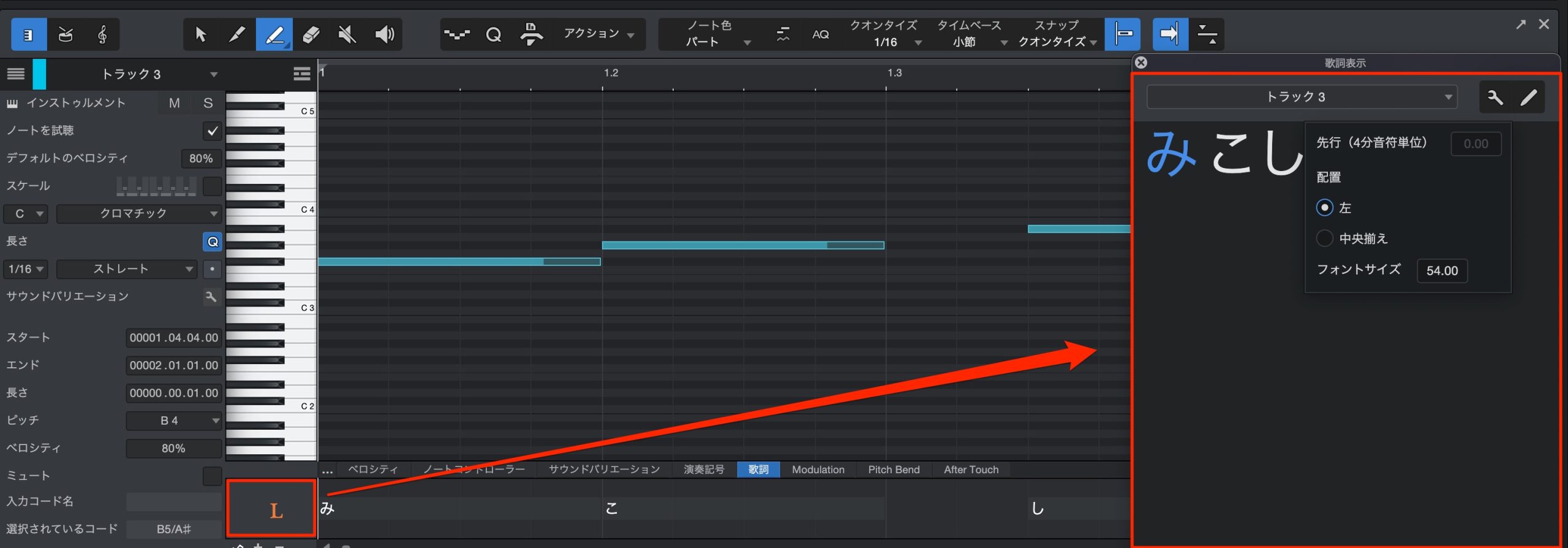The width and height of the screenshot is (1568, 548).
Task: Toggle AQ auto-quantize button
Action: click(x=820, y=34)
